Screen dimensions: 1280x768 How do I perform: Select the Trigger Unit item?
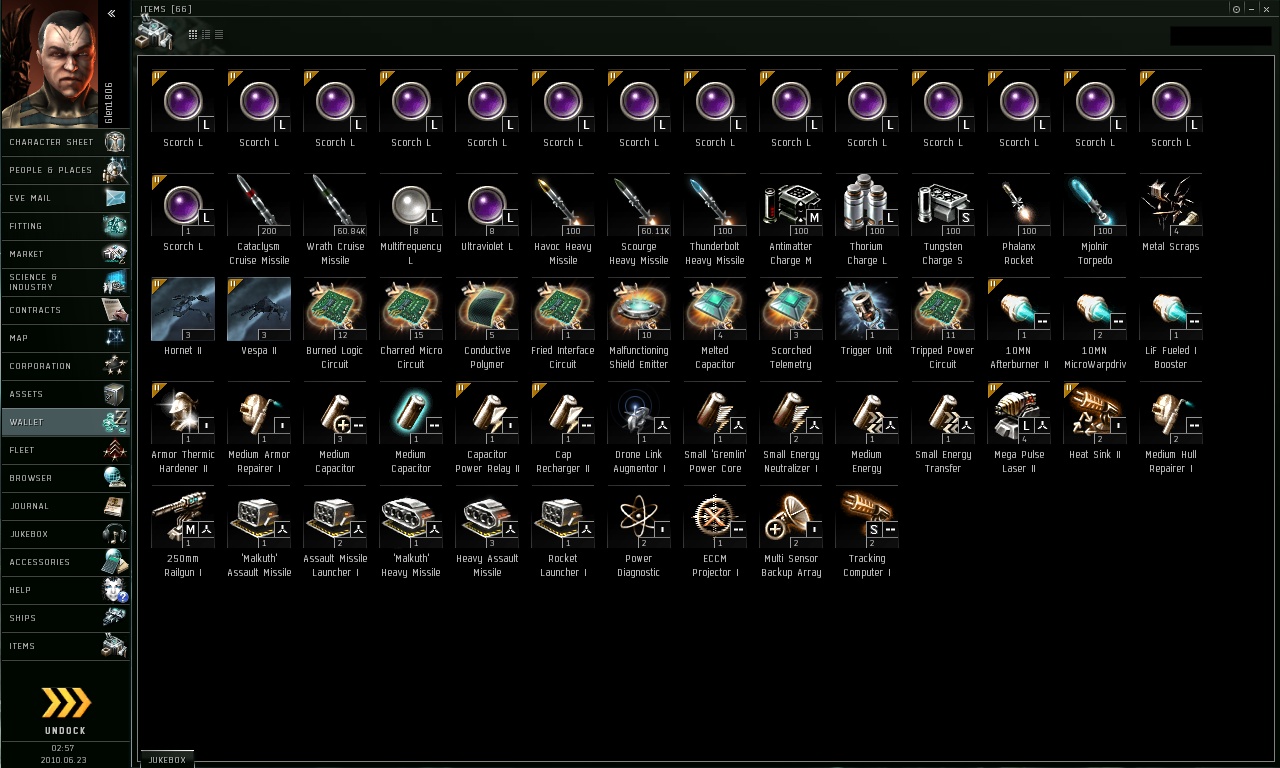click(x=867, y=317)
